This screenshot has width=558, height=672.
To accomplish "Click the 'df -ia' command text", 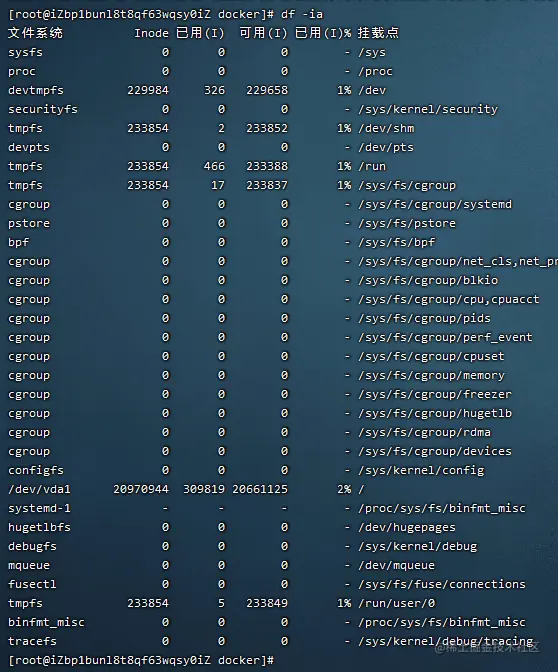I will [302, 14].
